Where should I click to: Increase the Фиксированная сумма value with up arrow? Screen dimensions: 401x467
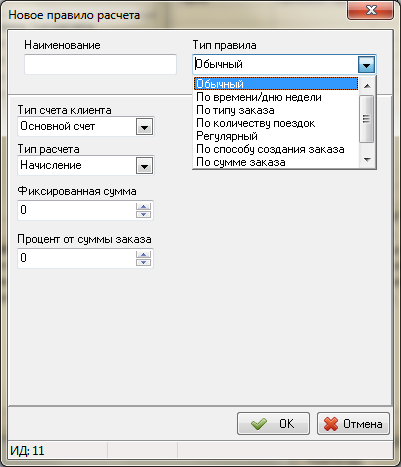pos(144,207)
